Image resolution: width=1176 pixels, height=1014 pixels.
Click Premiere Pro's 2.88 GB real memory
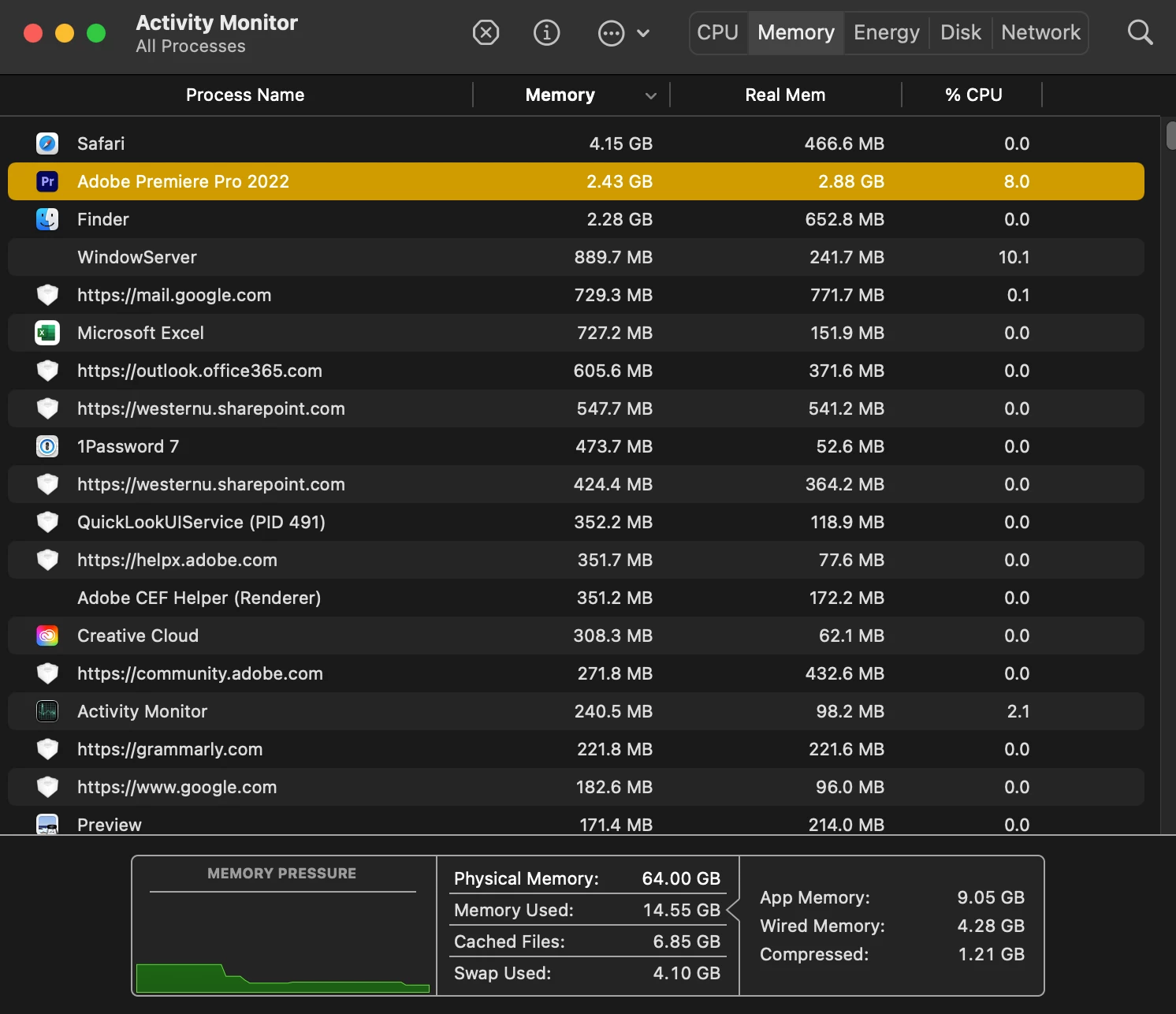click(851, 181)
